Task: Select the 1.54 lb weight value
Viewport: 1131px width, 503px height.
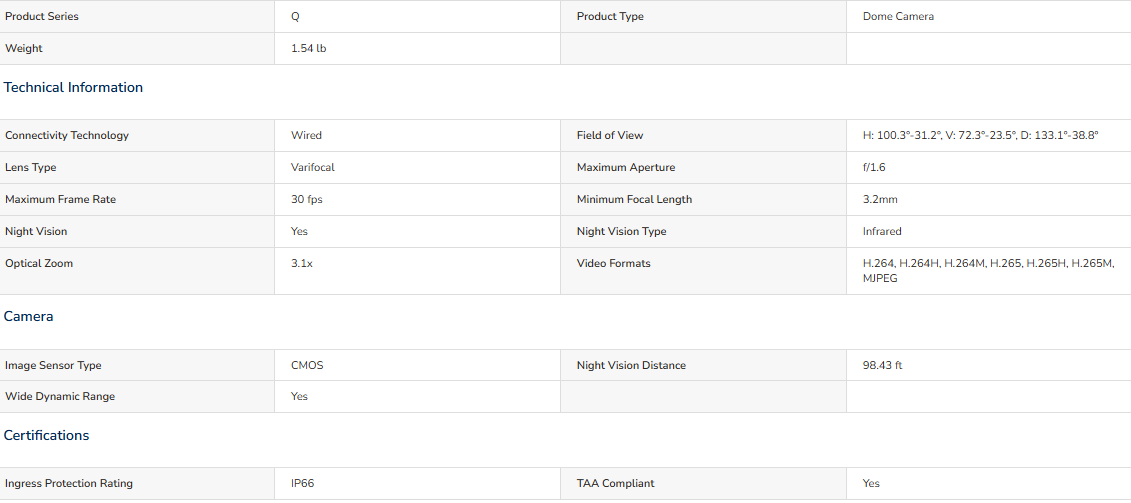Action: (309, 48)
